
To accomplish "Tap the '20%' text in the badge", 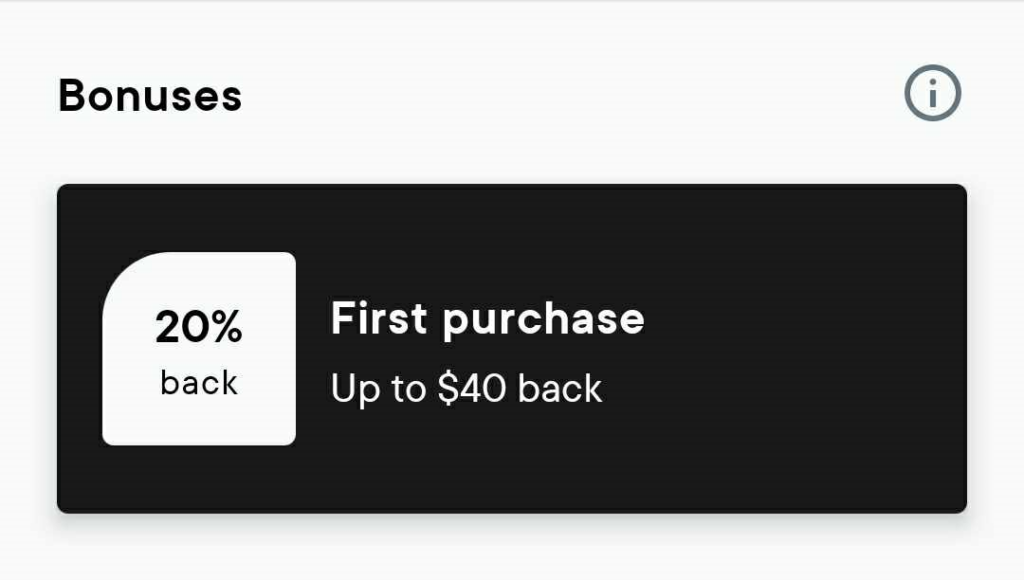I will pyautogui.click(x=199, y=327).
